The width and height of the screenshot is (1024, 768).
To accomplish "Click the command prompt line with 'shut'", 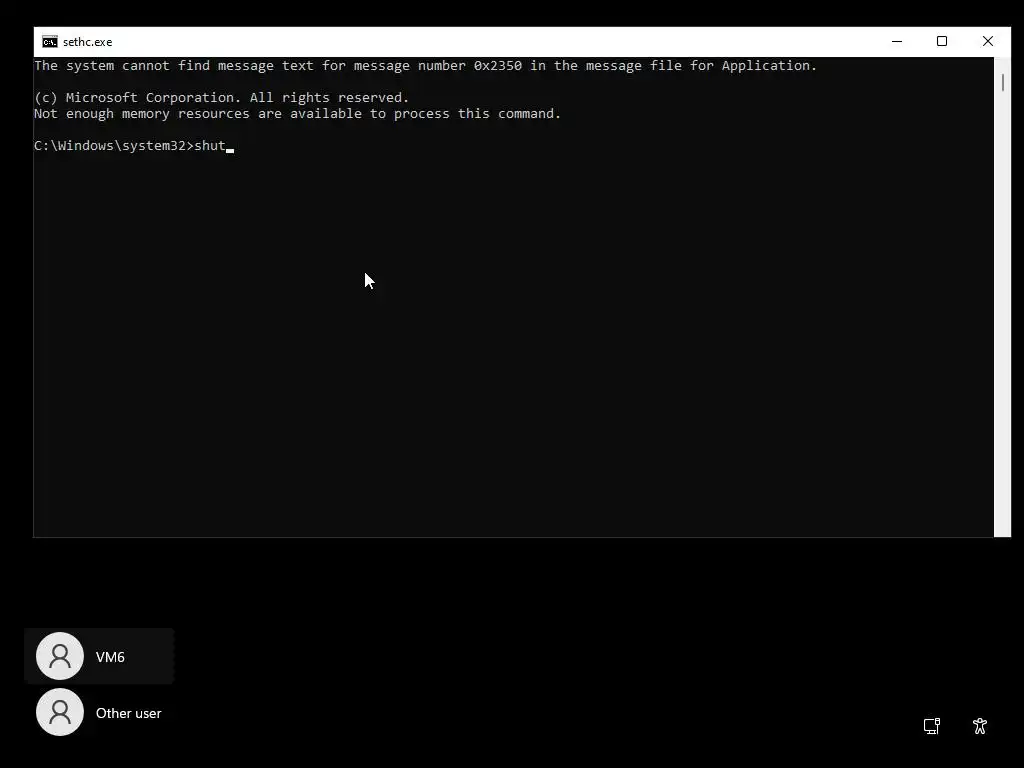I will pyautogui.click(x=134, y=146).
